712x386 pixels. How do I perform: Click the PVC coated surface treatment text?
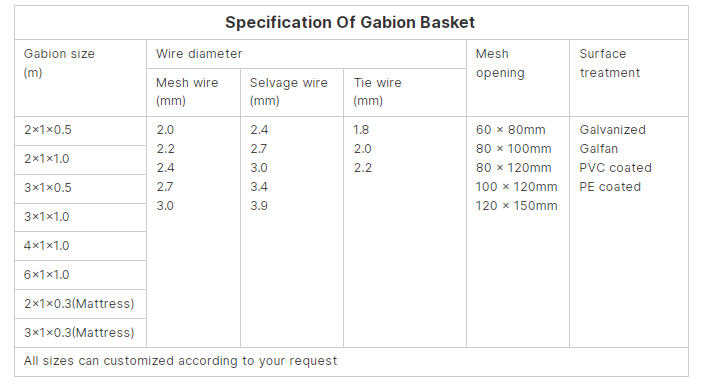(x=615, y=168)
